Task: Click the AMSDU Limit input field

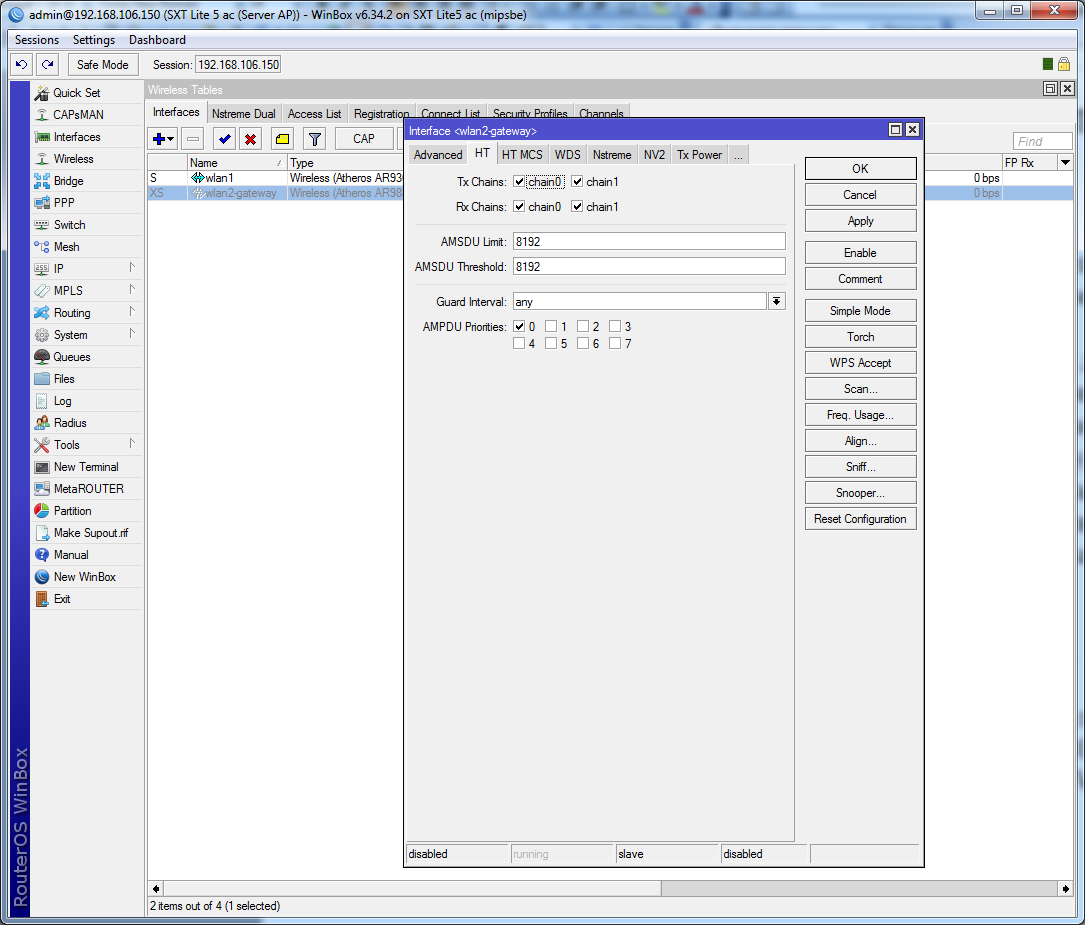Action: [x=649, y=242]
